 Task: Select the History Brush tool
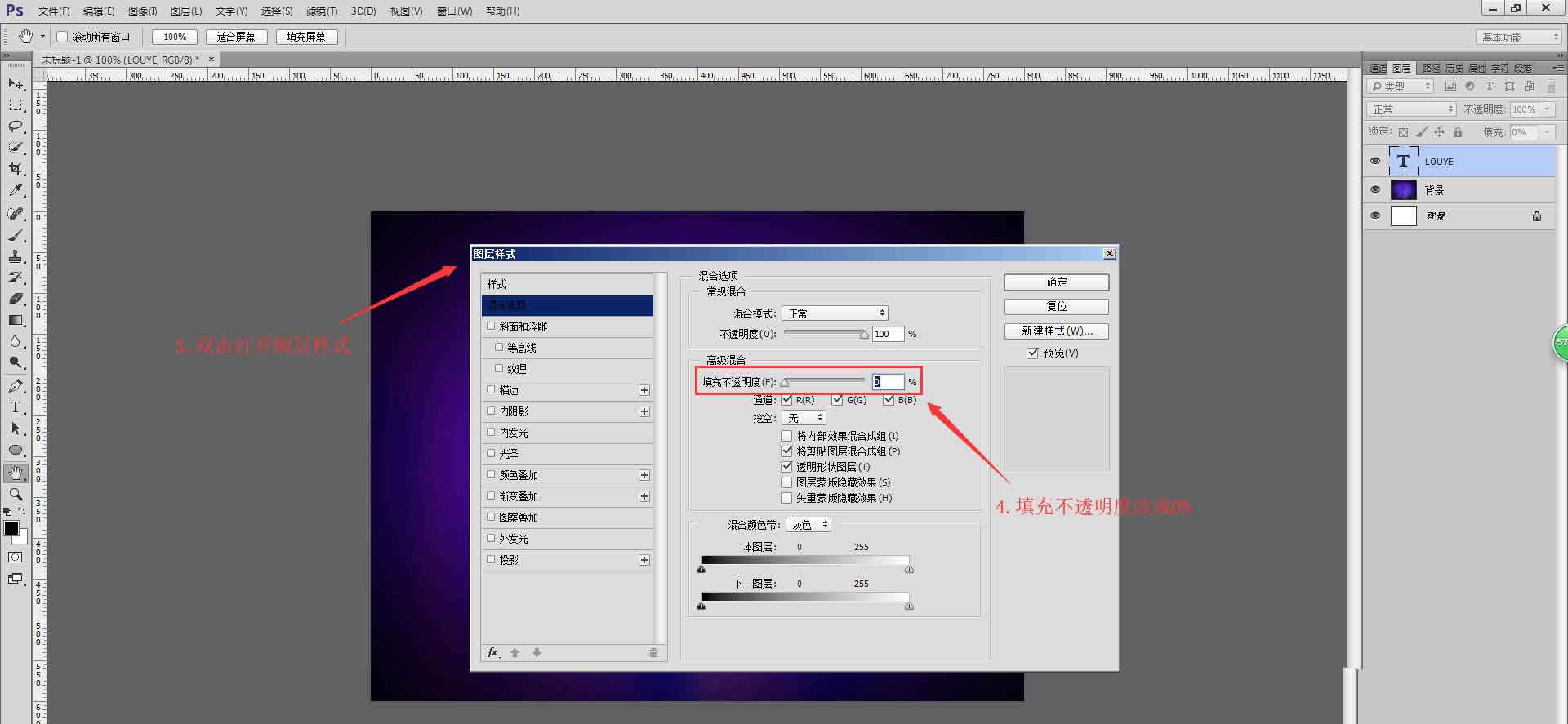pos(16,278)
